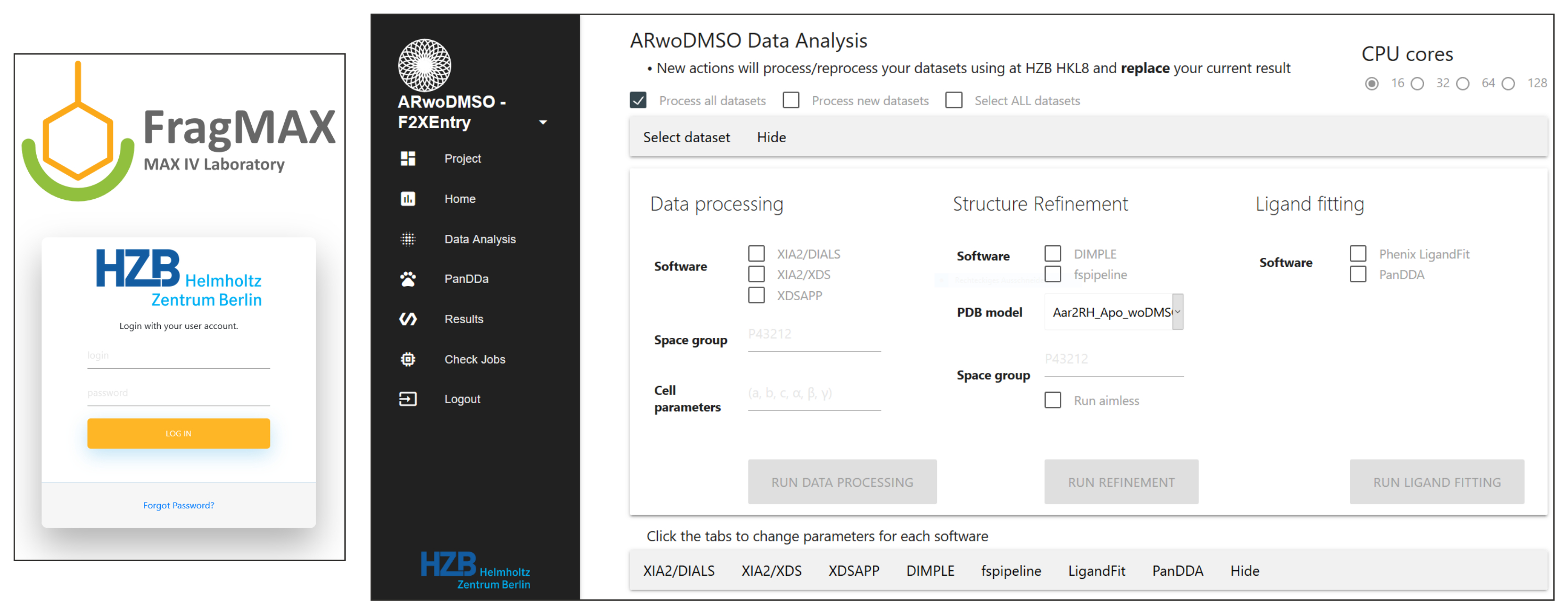
Task: Follow the Forgot Password? link
Action: point(178,505)
